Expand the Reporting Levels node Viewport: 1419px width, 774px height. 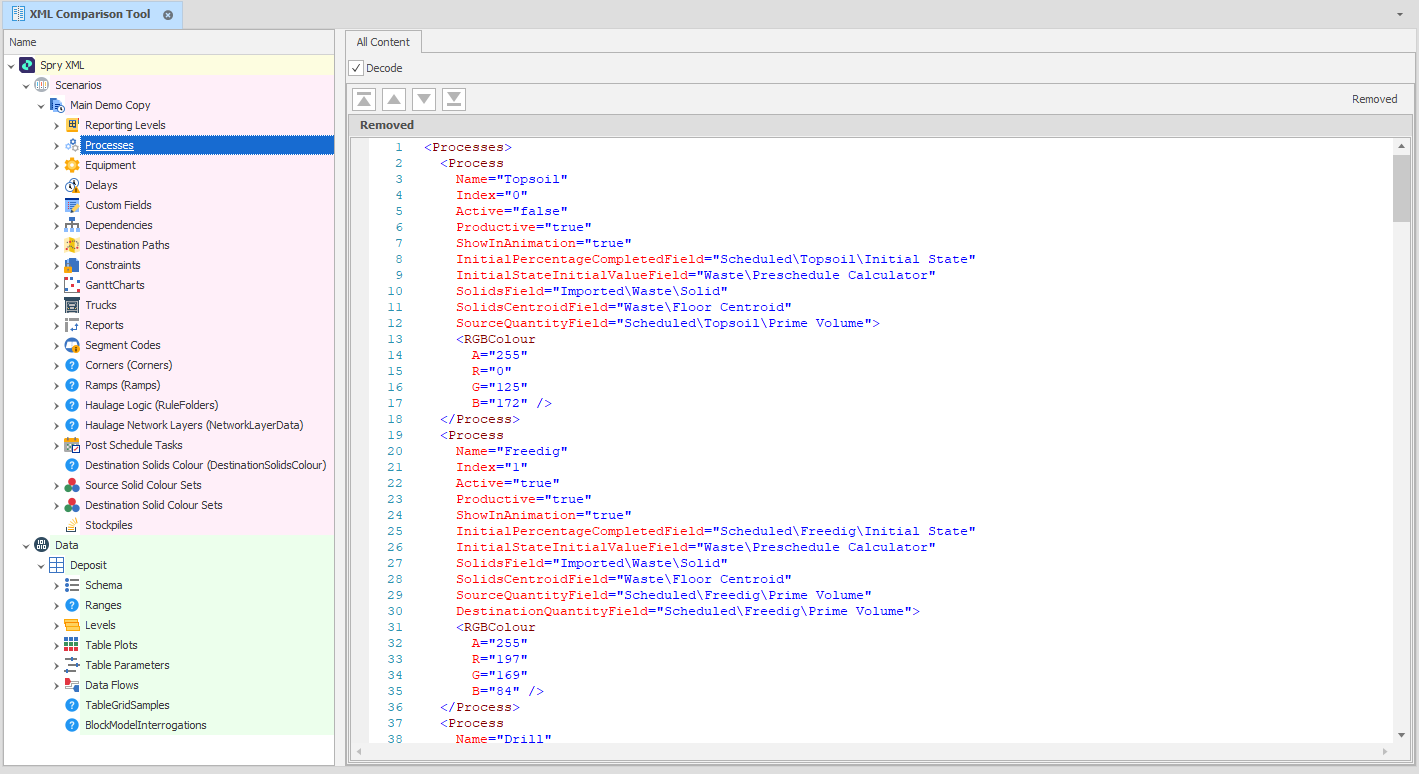pyautogui.click(x=57, y=125)
